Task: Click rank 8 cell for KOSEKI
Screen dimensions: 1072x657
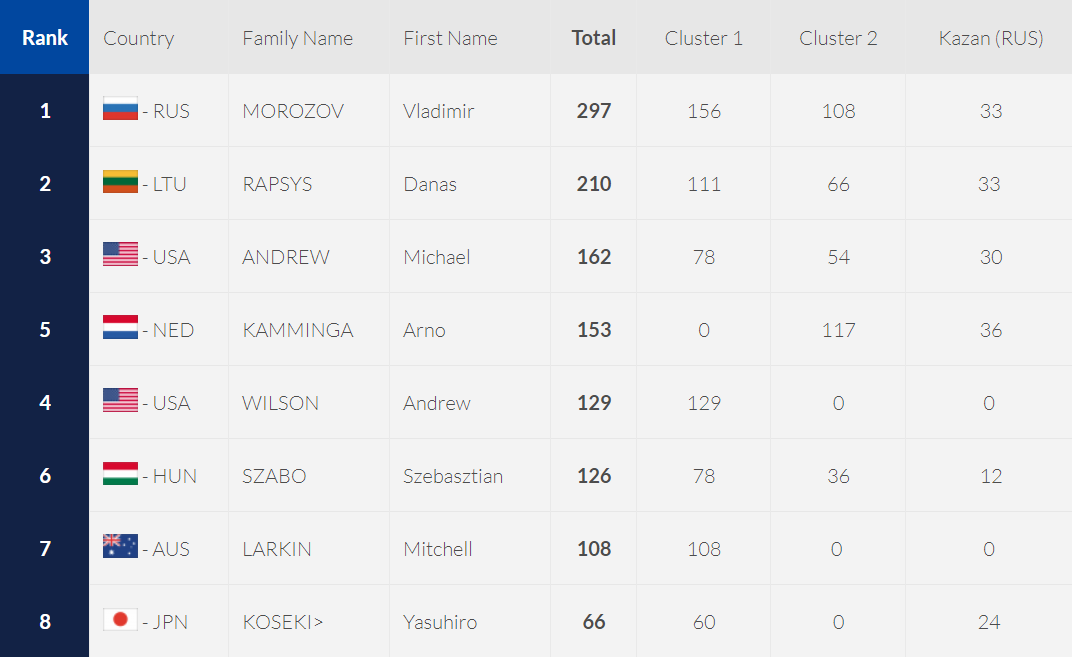Action: coord(44,621)
